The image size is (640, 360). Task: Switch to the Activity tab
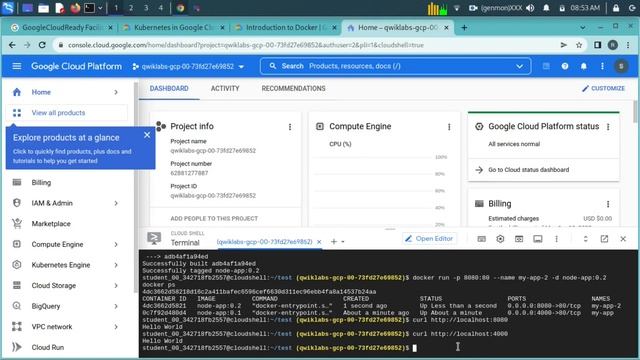click(x=225, y=89)
